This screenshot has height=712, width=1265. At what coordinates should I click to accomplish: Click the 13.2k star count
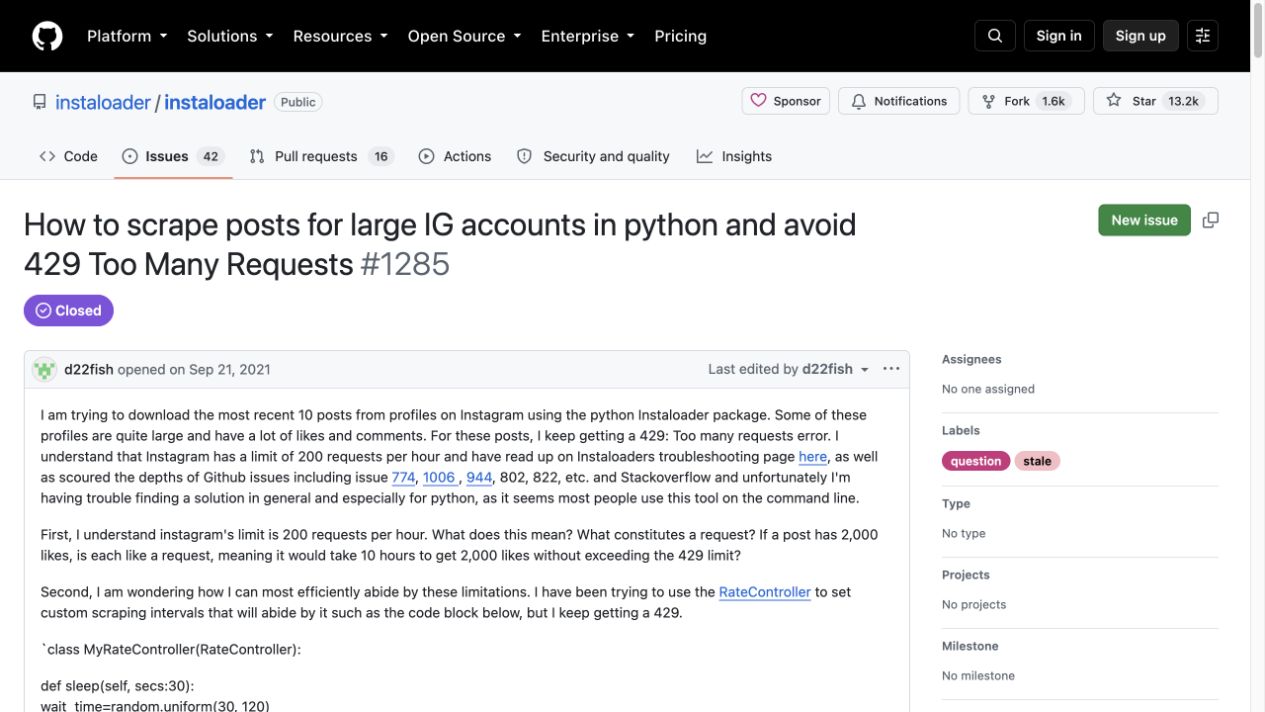pyautogui.click(x=1183, y=101)
